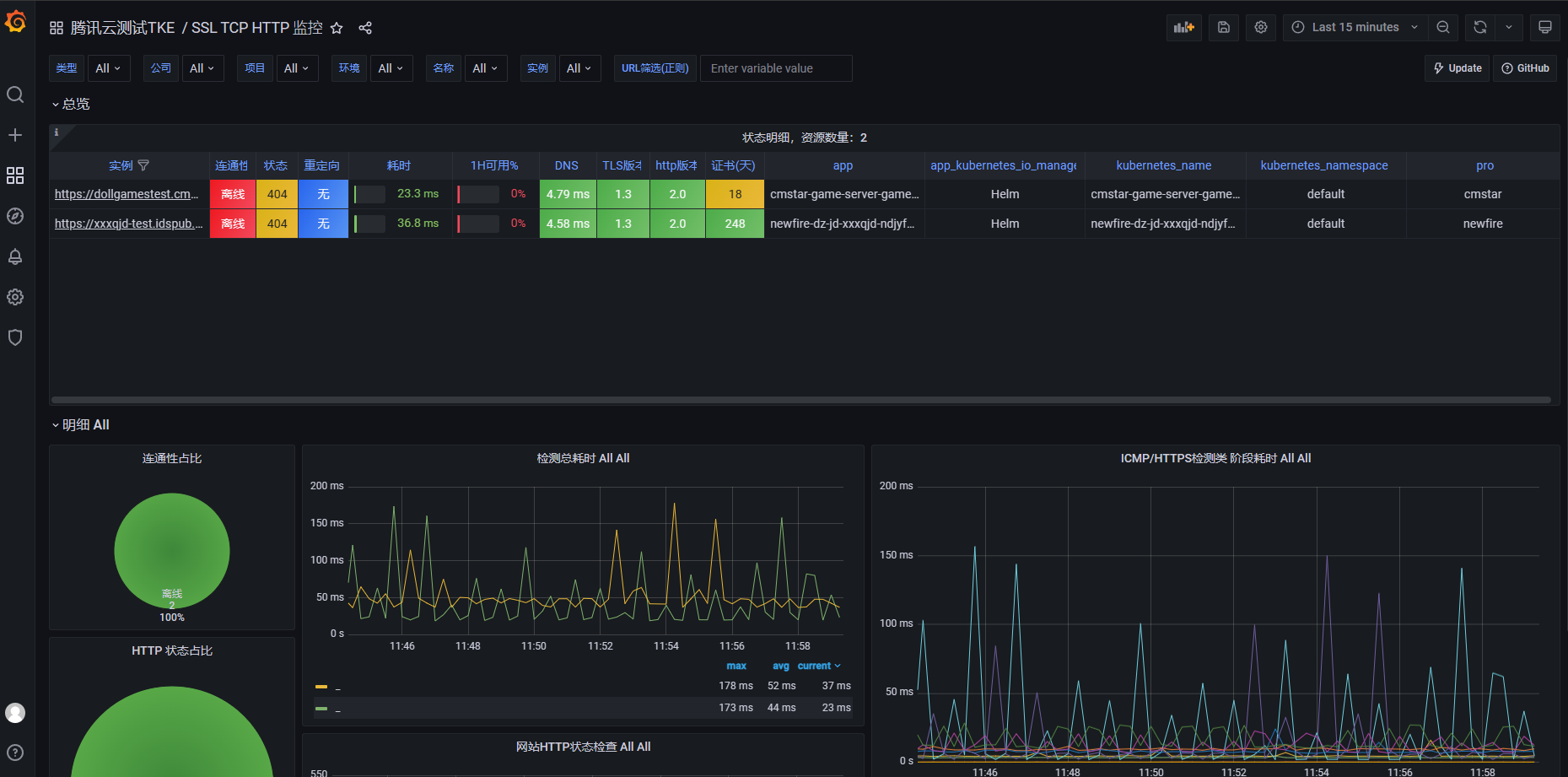
Task: Cycle the view mode monitor icon
Action: pyautogui.click(x=1545, y=27)
